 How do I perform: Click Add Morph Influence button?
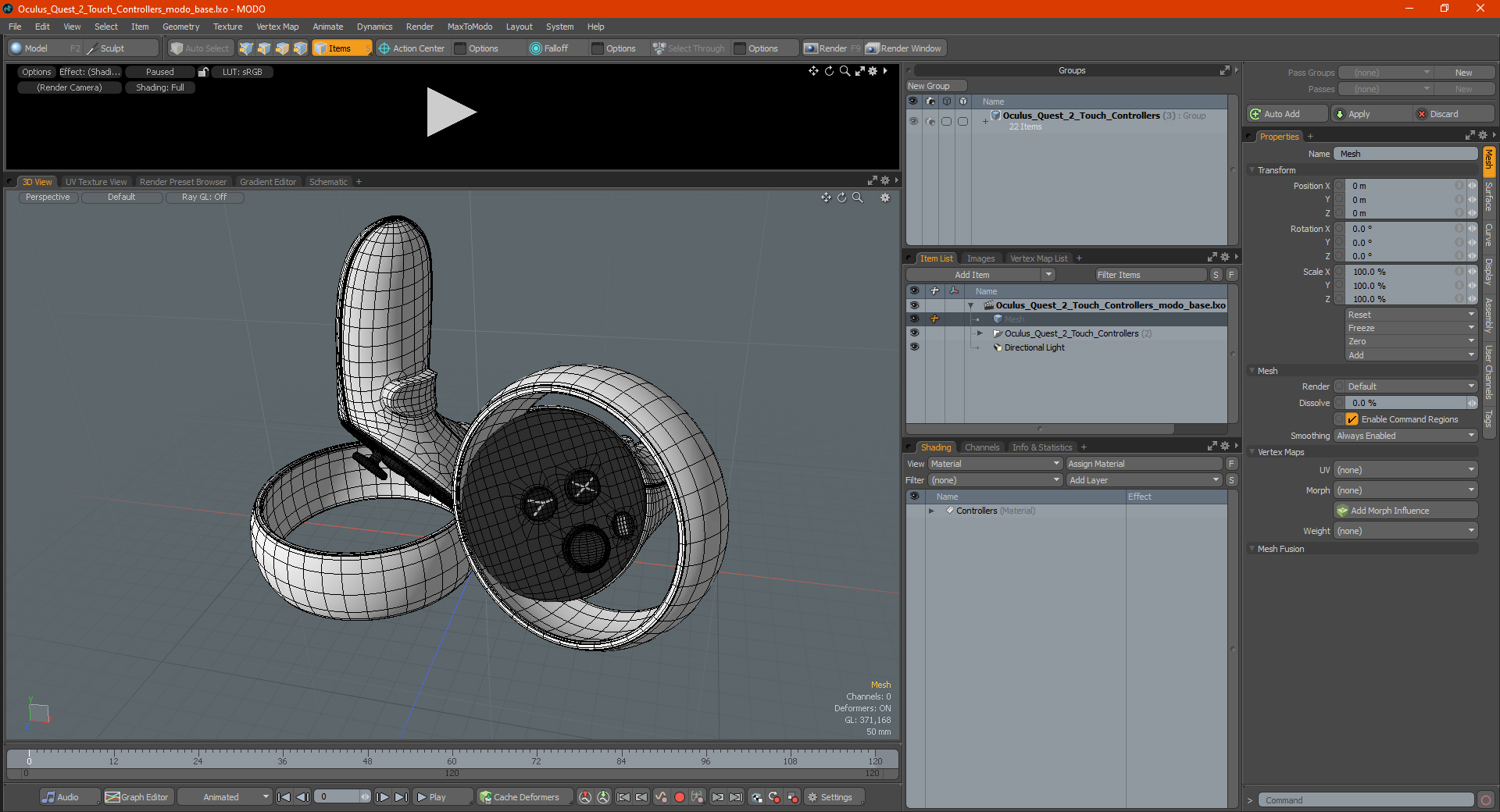1405,511
